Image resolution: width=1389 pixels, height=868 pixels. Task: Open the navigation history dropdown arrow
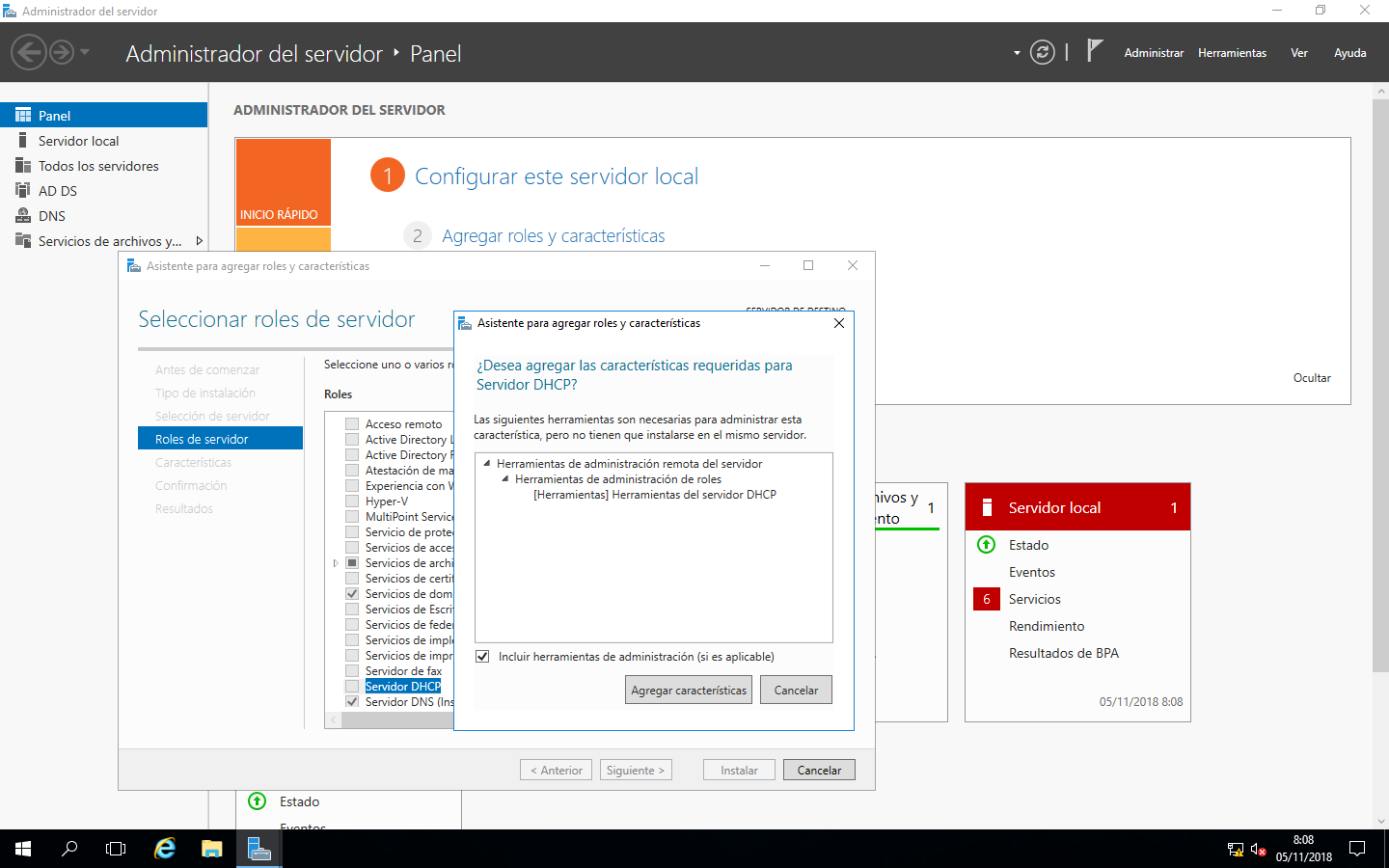pos(85,52)
